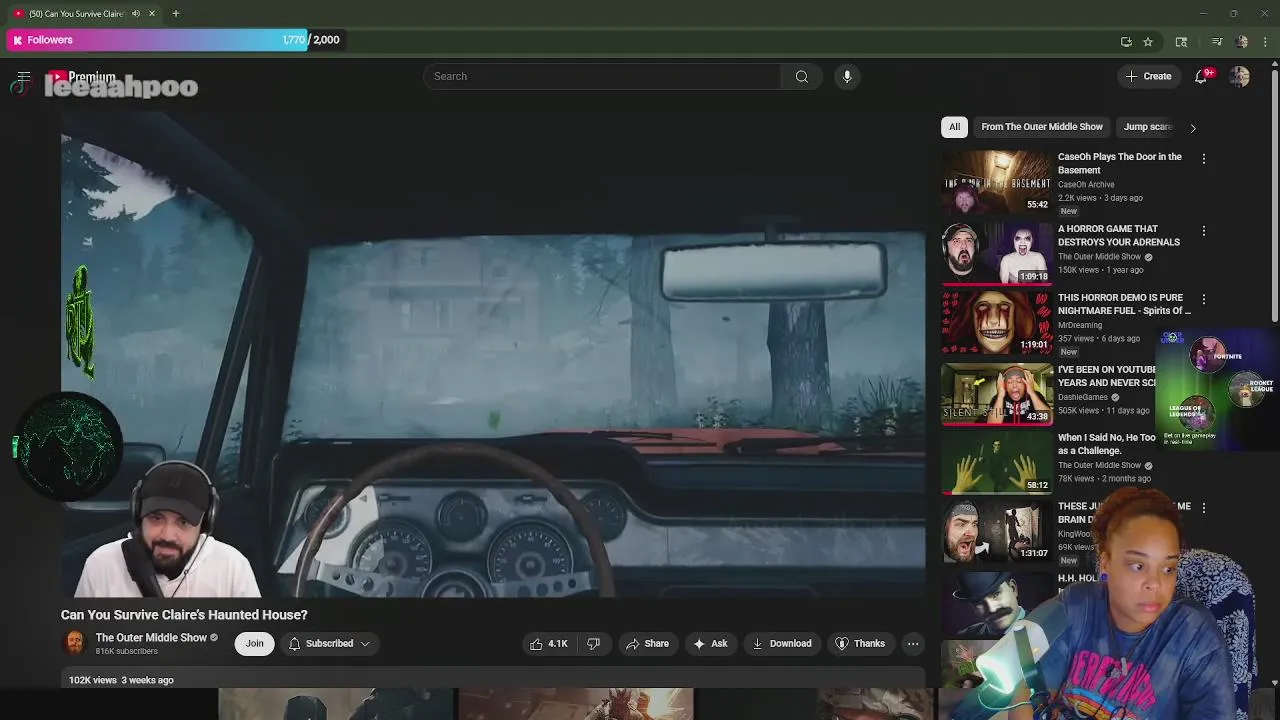
Task: Open the browser media control icon
Action: [x=1217, y=41]
